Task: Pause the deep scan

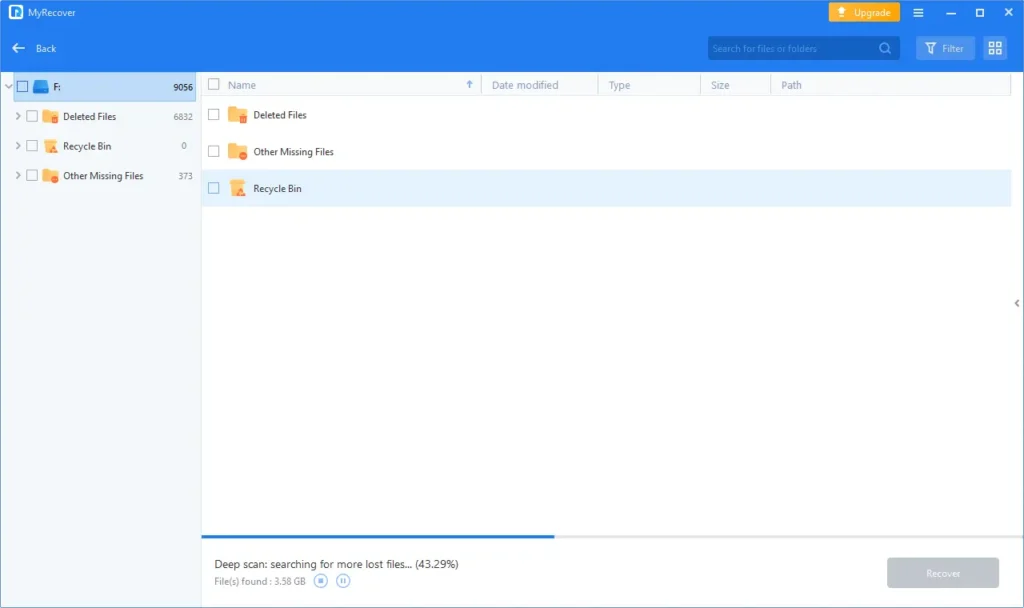Action: click(343, 580)
